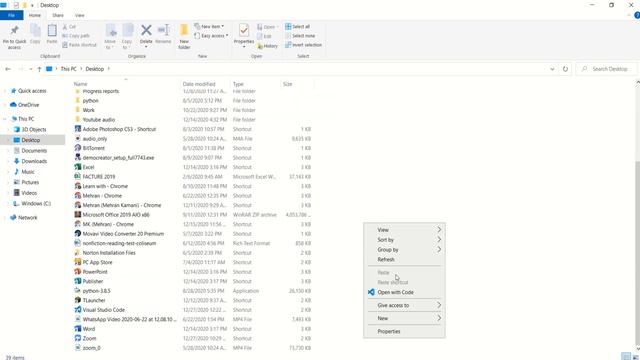Switch to the Share tab
Image resolution: width=640 pixels, height=360 pixels.
click(58, 15)
